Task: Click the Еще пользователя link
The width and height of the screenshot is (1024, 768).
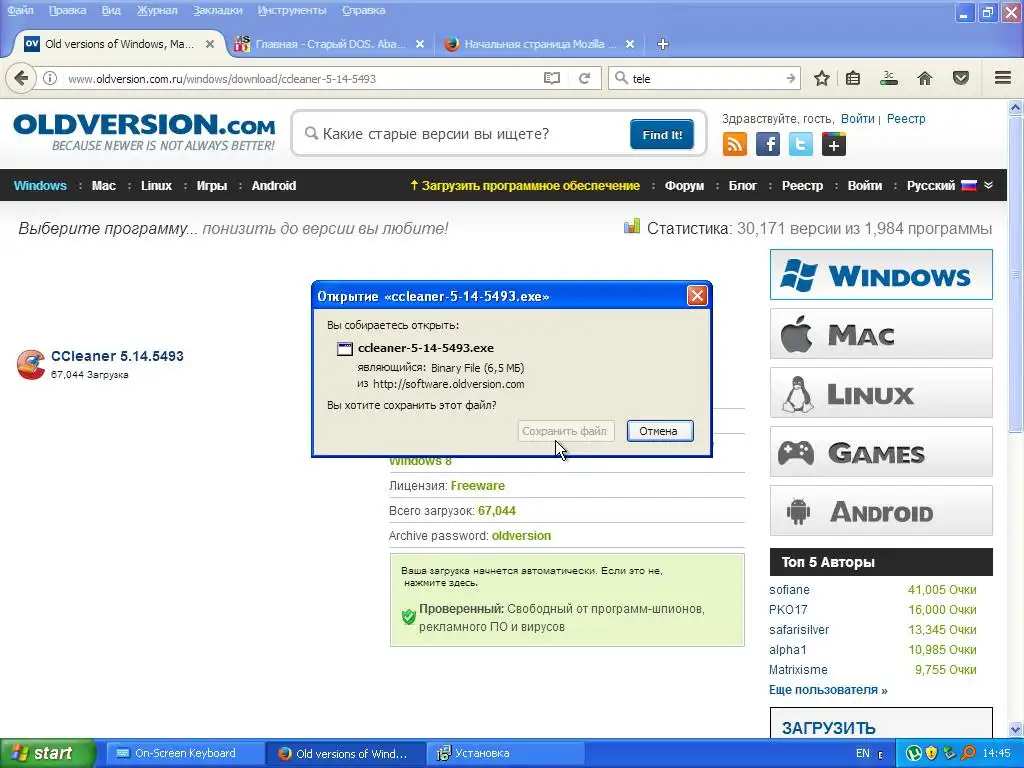Action: pyautogui.click(x=828, y=690)
